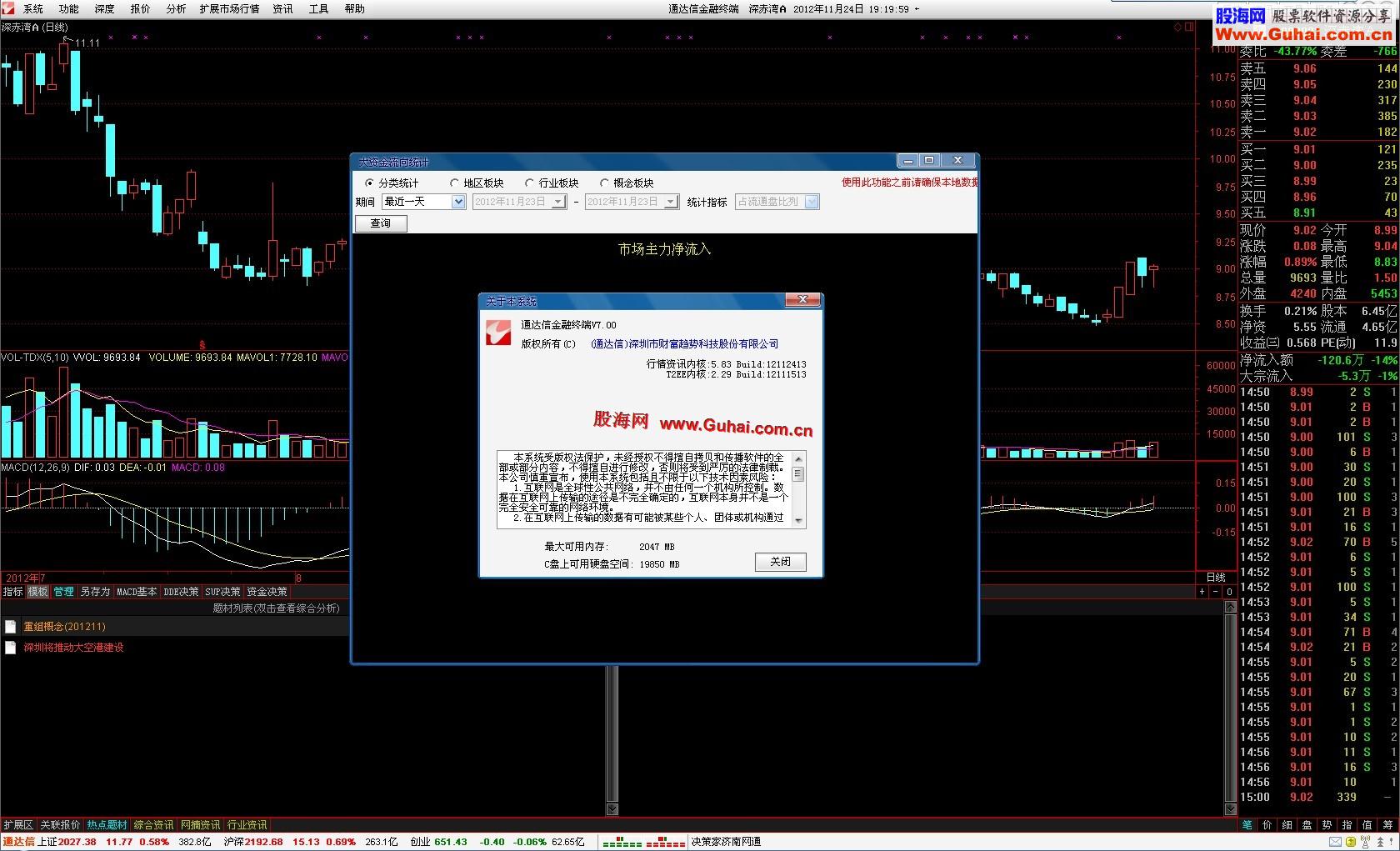Select the DDE决策 template tab

coord(181,591)
